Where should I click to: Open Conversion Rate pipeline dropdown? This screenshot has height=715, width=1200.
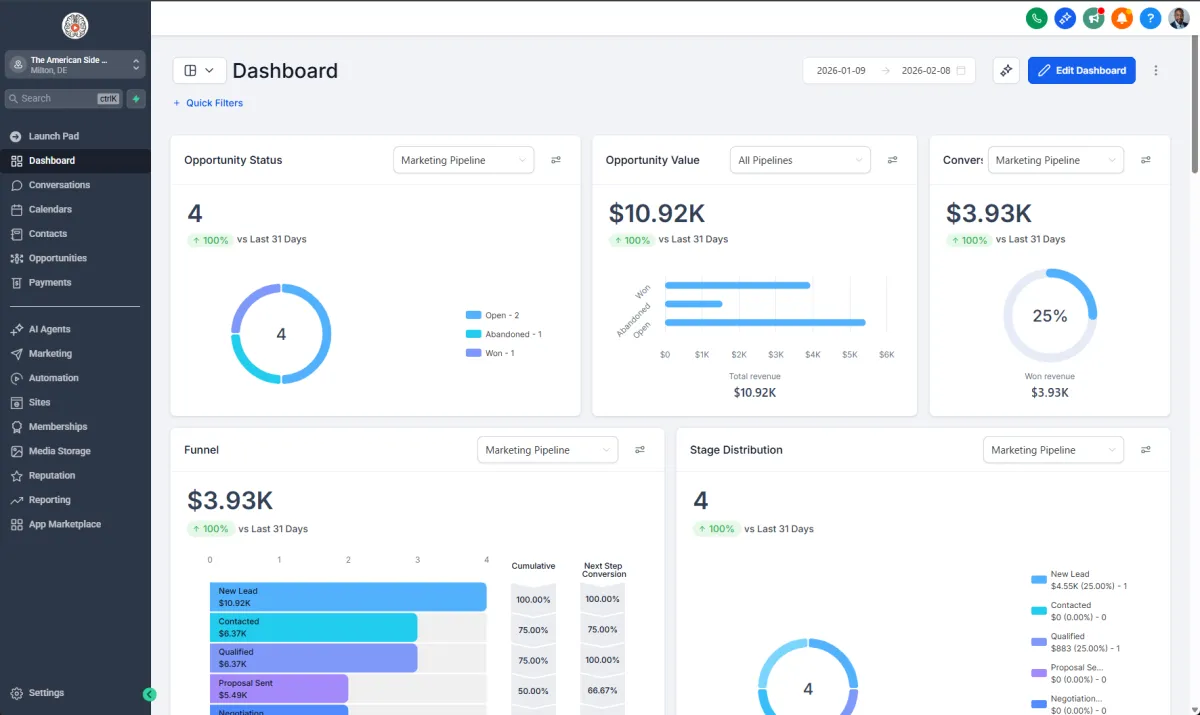coord(1055,160)
